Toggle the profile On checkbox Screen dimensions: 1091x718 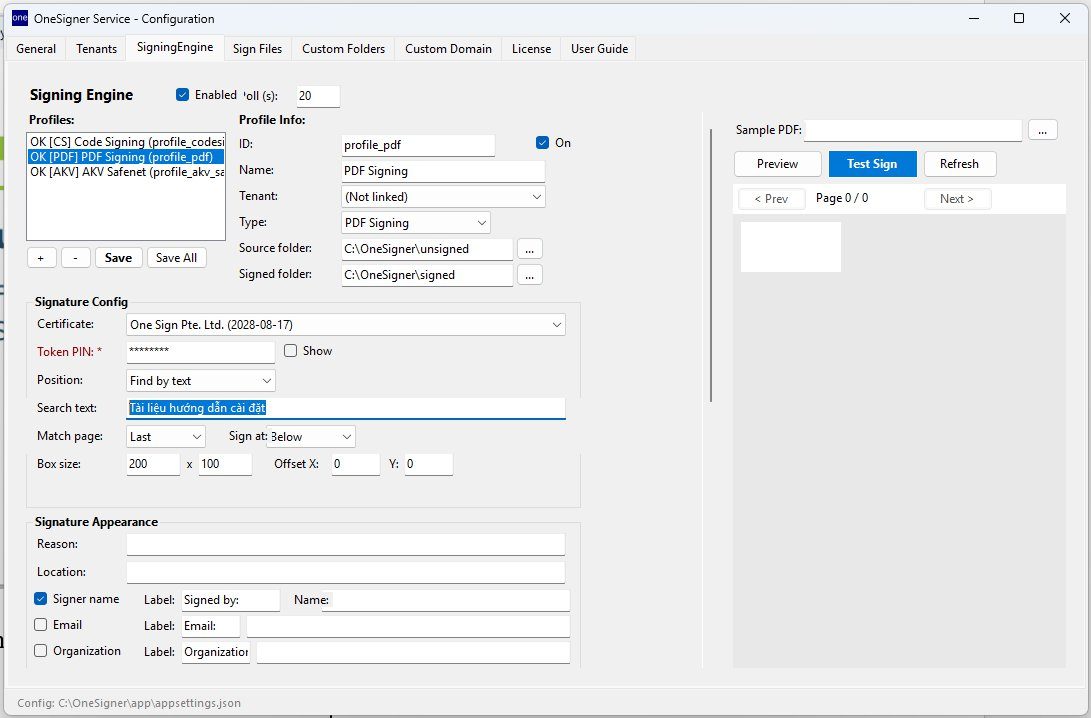coord(543,143)
